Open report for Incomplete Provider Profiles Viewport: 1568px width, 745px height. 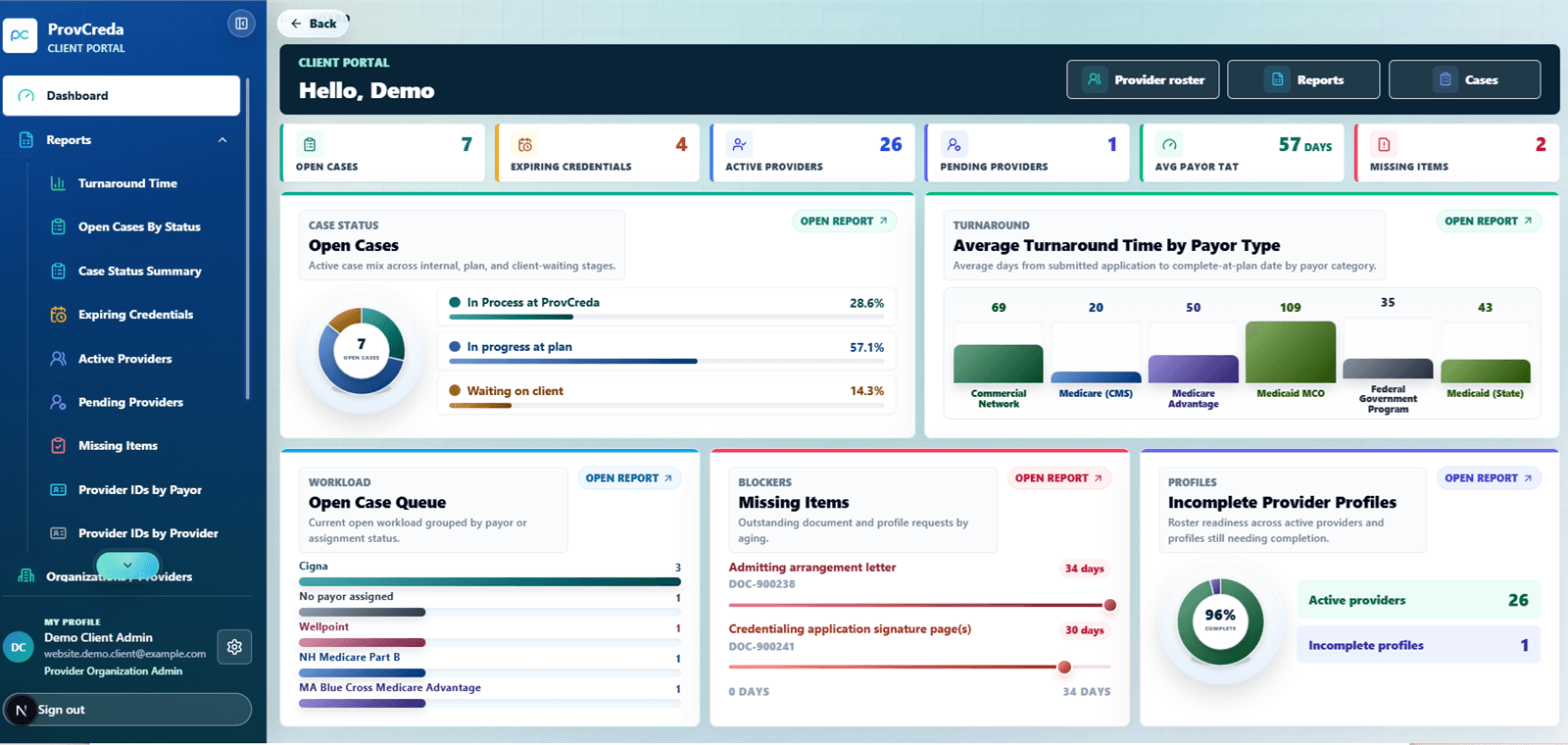point(1489,478)
